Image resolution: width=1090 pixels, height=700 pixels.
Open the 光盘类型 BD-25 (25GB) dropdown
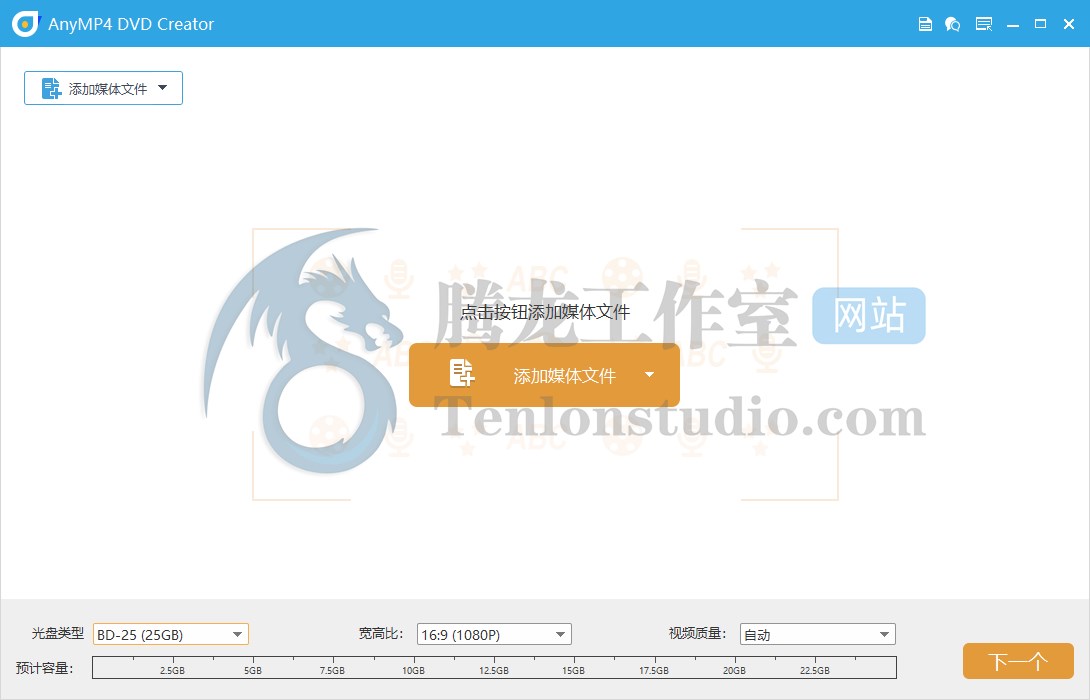pyautogui.click(x=171, y=634)
